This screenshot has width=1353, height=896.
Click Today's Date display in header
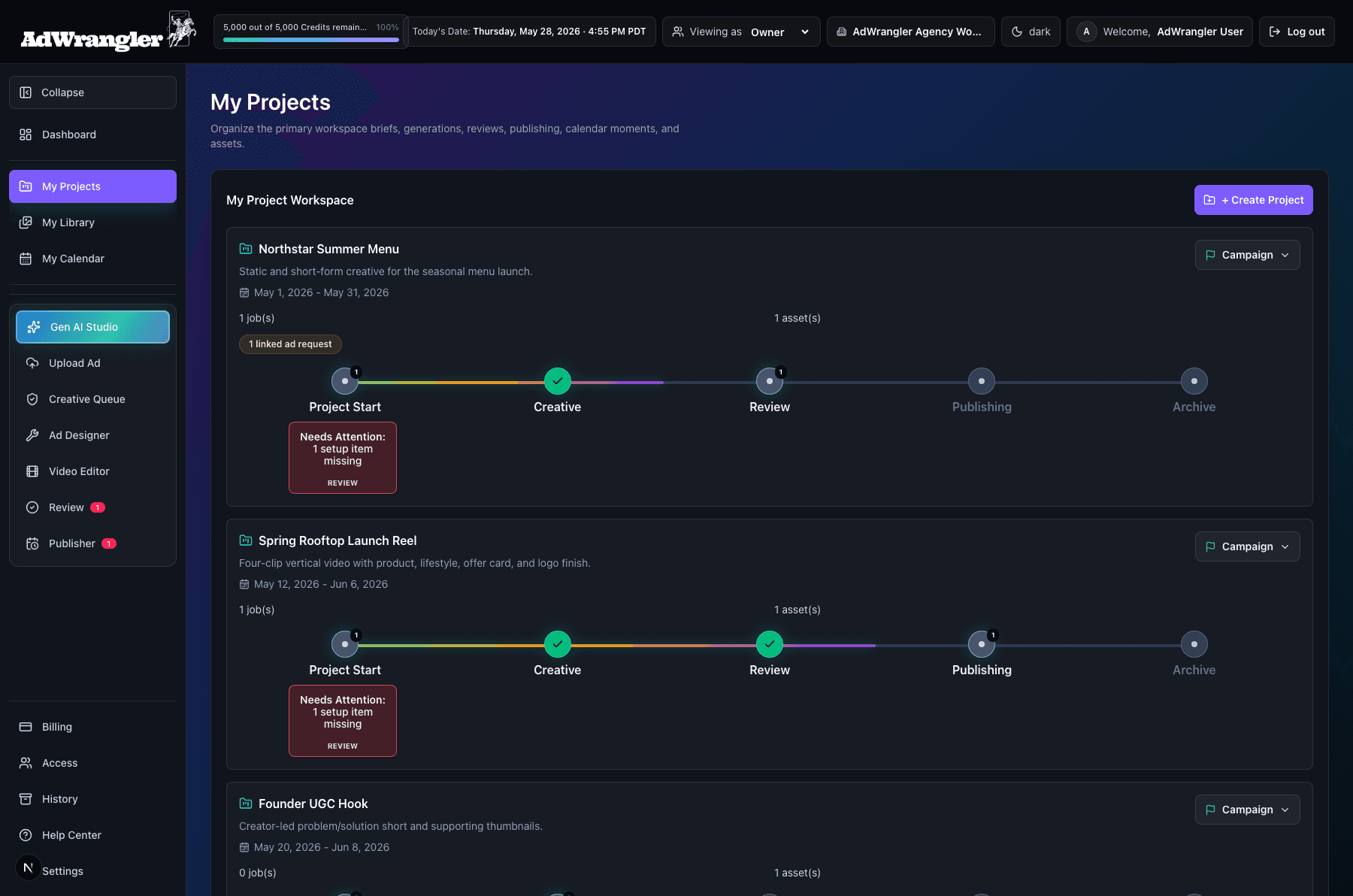point(529,32)
